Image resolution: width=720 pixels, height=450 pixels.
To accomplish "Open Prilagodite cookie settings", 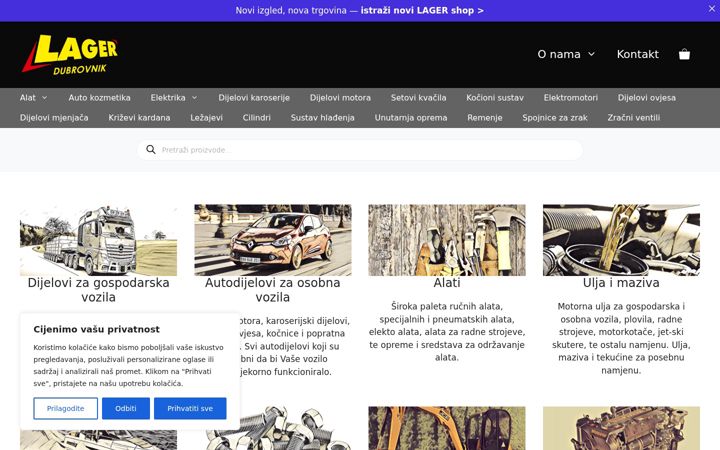I will [65, 408].
